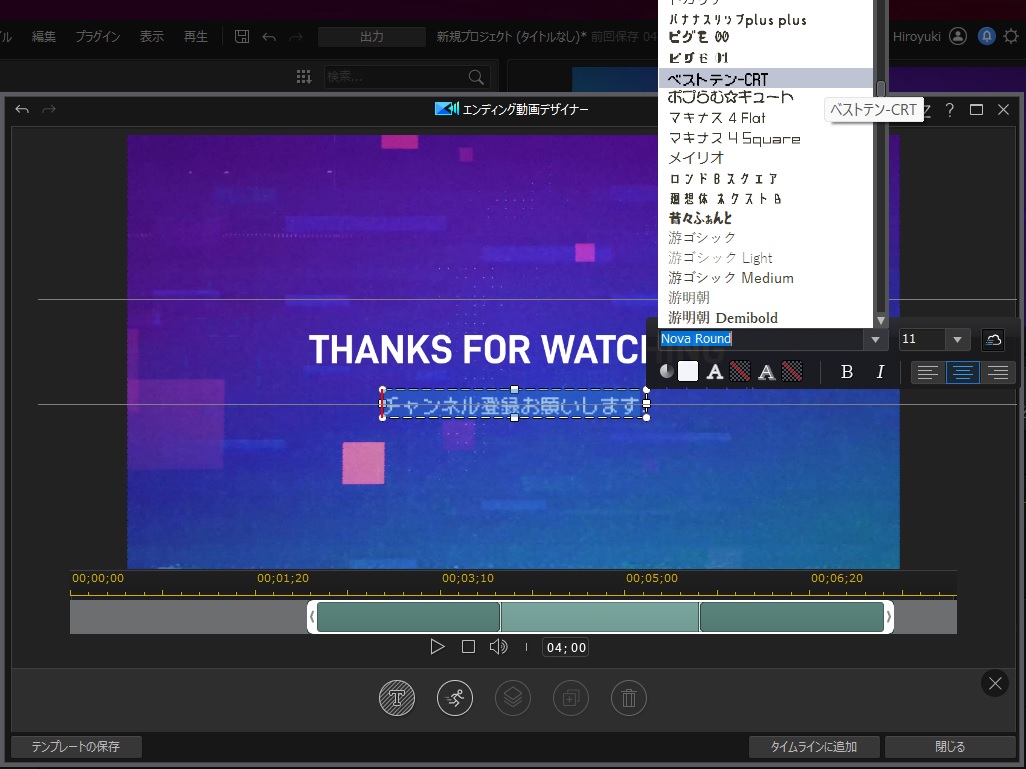This screenshot has width=1026, height=769.
Task: Click タイムラインに追加 button
Action: pos(814,747)
